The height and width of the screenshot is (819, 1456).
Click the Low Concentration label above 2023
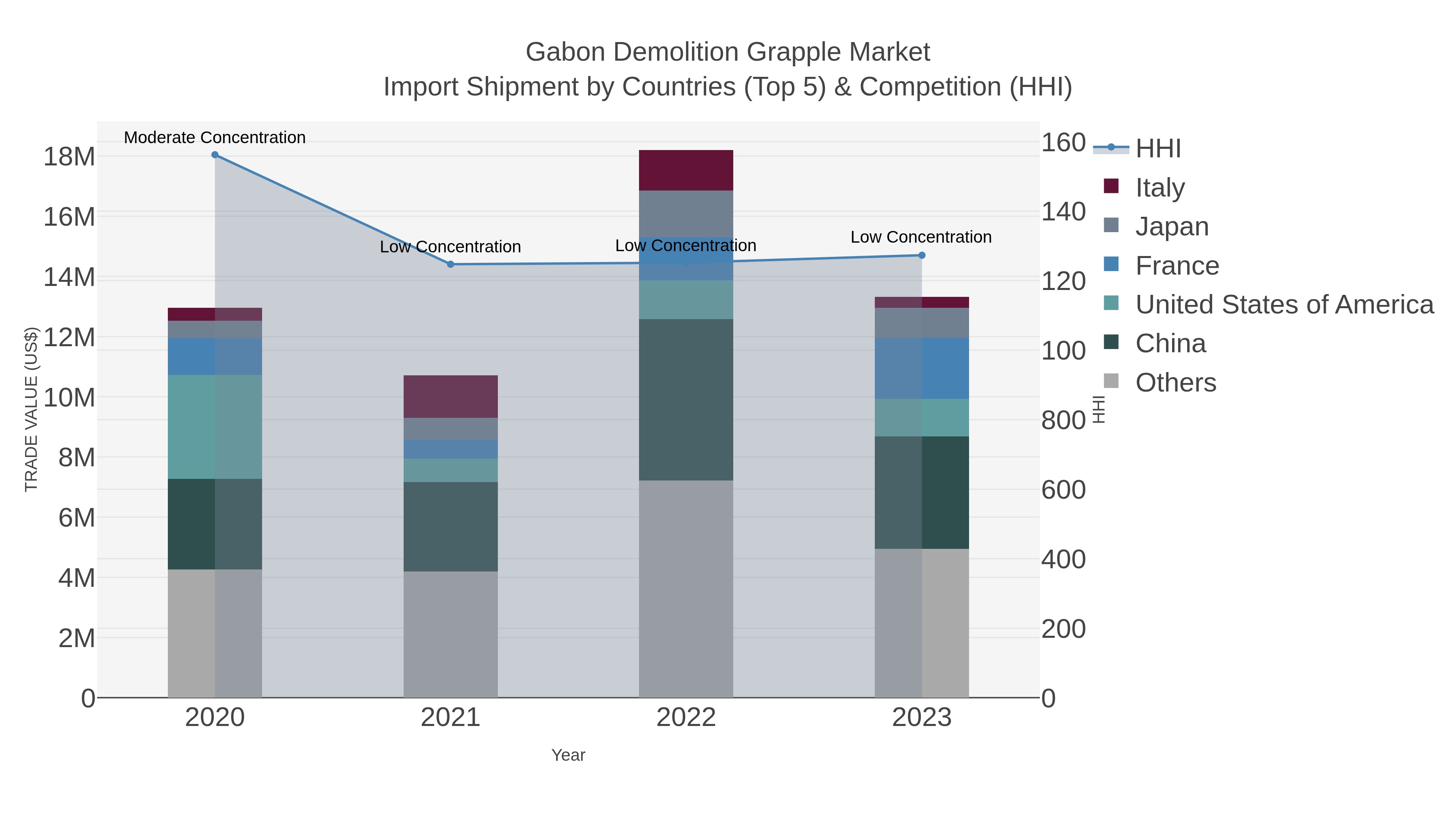pos(921,237)
